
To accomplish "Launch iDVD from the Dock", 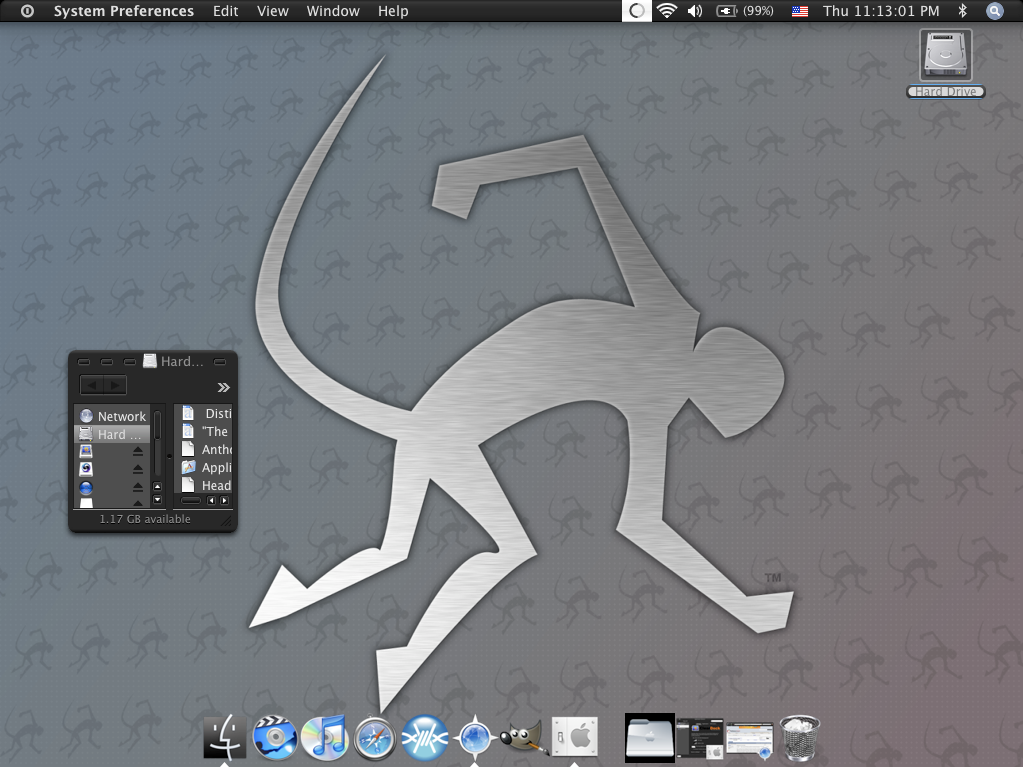I will coord(275,738).
